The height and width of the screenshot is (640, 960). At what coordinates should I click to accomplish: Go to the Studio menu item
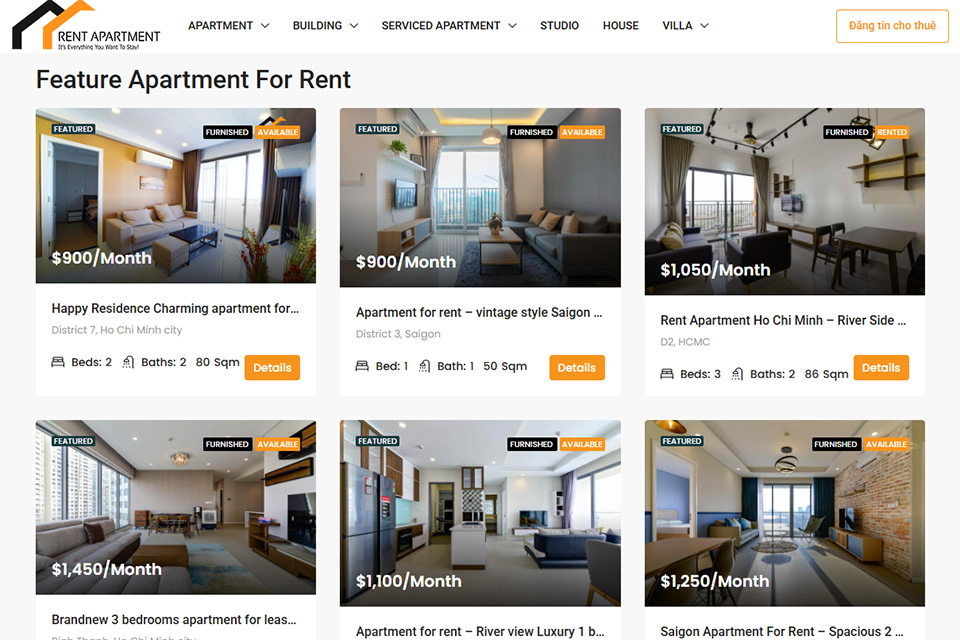(x=559, y=26)
